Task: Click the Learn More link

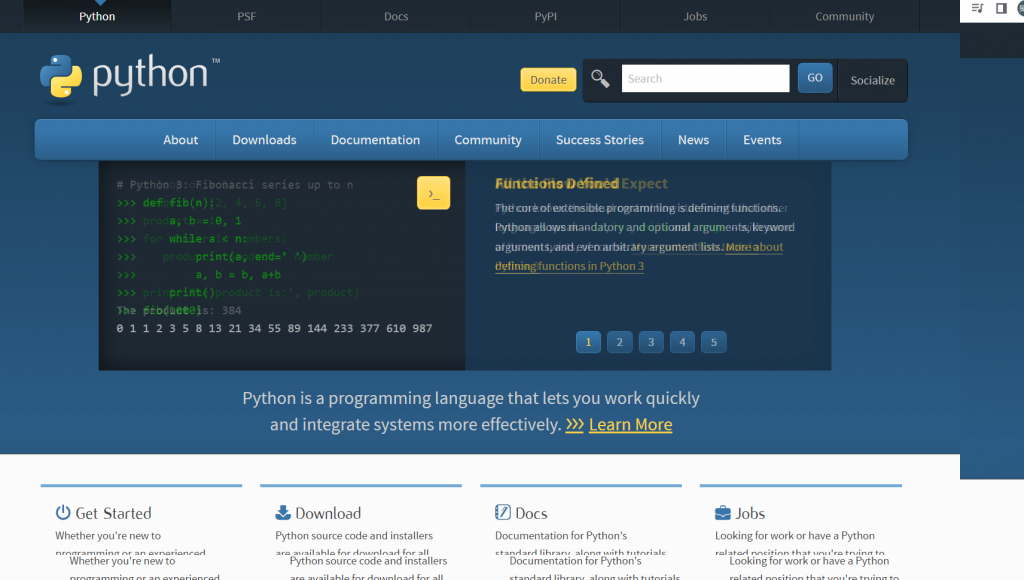Action: pyautogui.click(x=630, y=425)
